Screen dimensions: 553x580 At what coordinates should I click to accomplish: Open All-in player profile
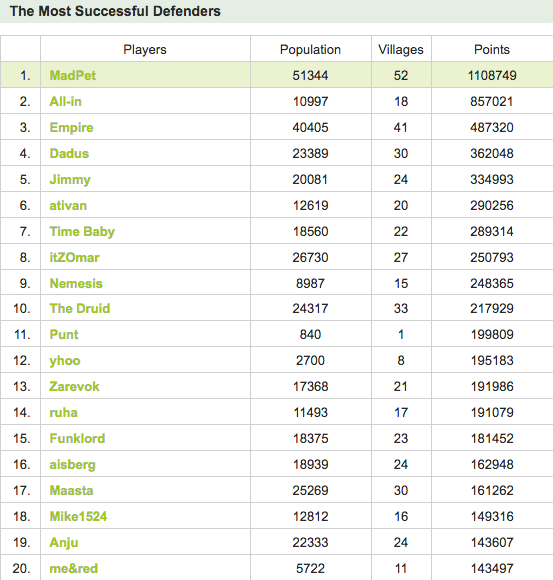[65, 101]
